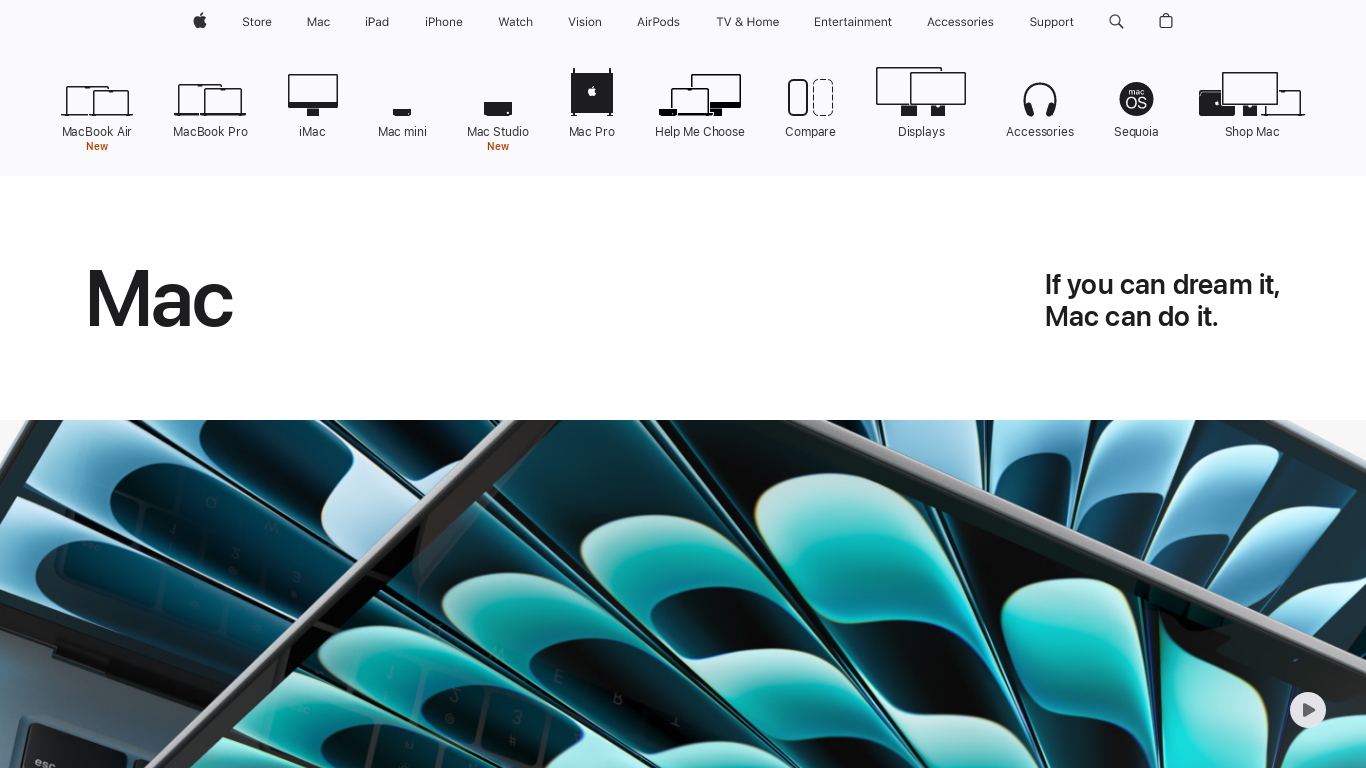Open the Watch menu
The width and height of the screenshot is (1366, 768).
tap(516, 22)
